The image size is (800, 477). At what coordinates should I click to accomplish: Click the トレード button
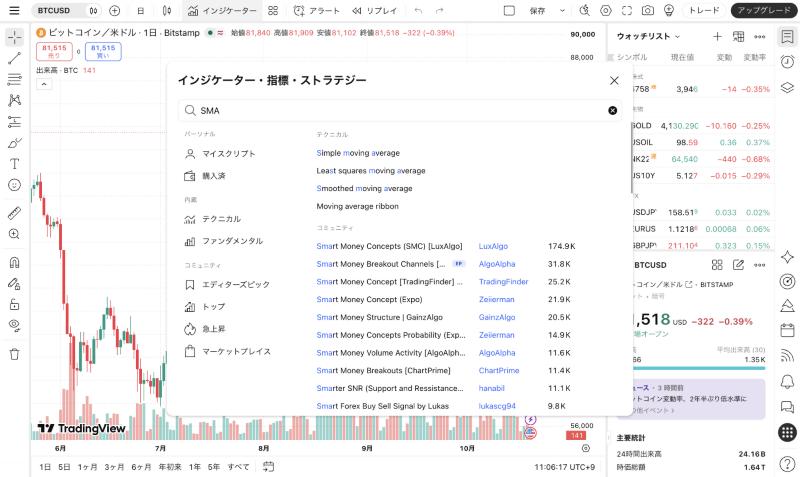click(x=704, y=10)
